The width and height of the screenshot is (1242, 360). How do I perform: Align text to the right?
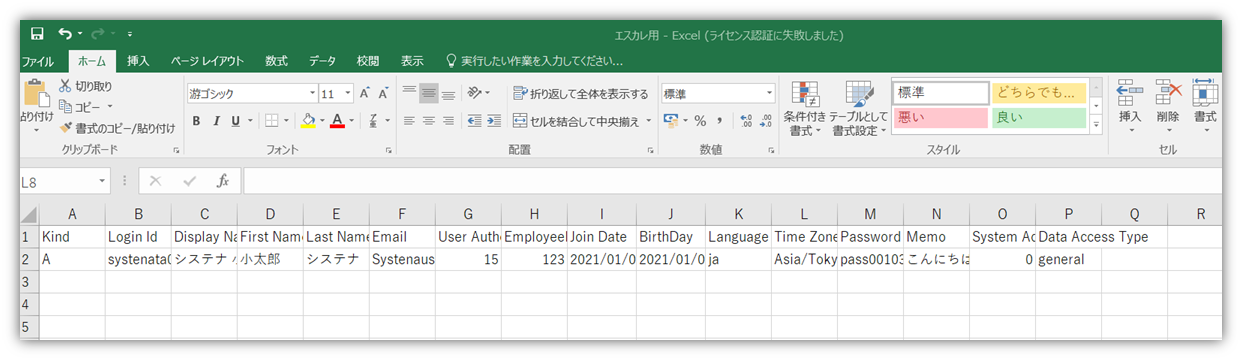click(x=449, y=121)
